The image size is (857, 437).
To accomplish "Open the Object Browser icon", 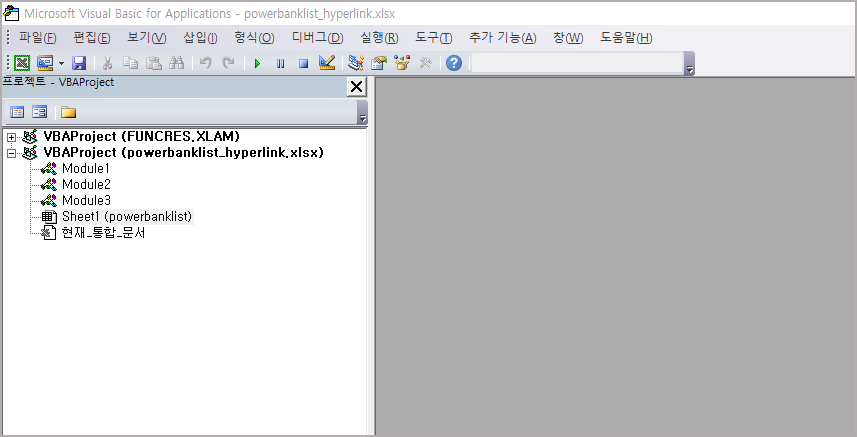I will pos(402,63).
